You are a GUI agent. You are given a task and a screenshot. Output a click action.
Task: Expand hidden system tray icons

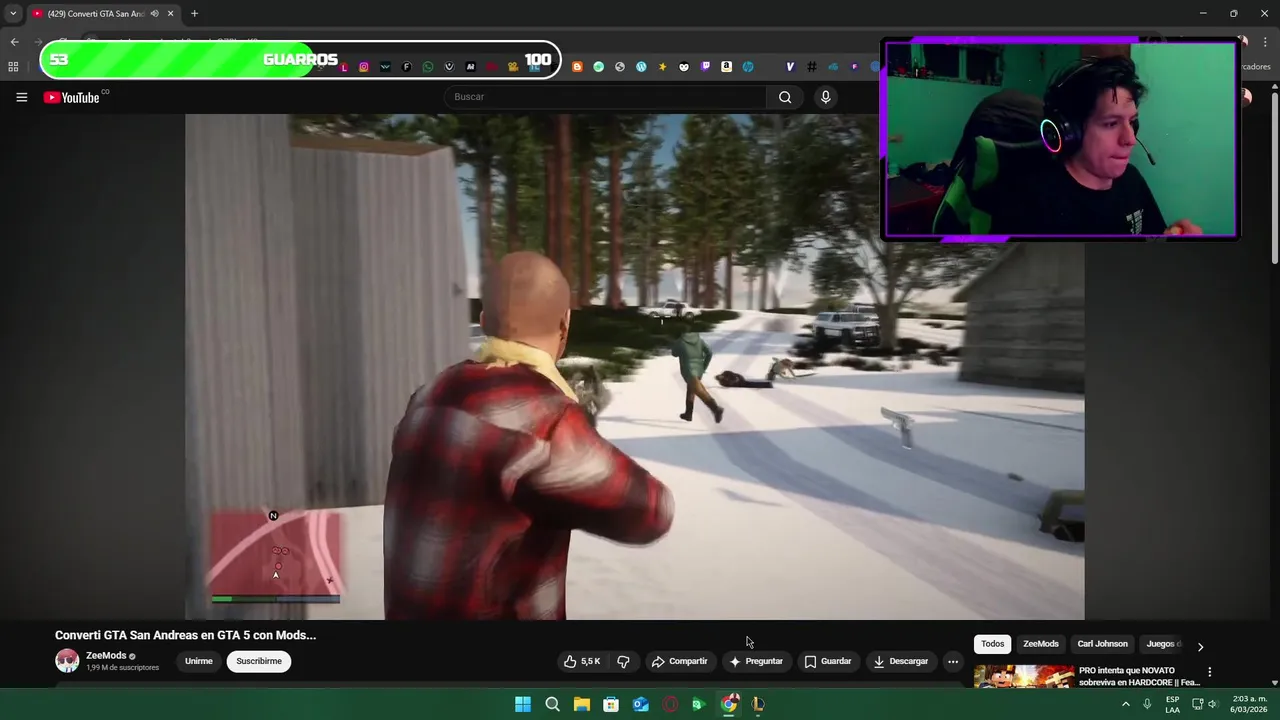(x=1125, y=704)
